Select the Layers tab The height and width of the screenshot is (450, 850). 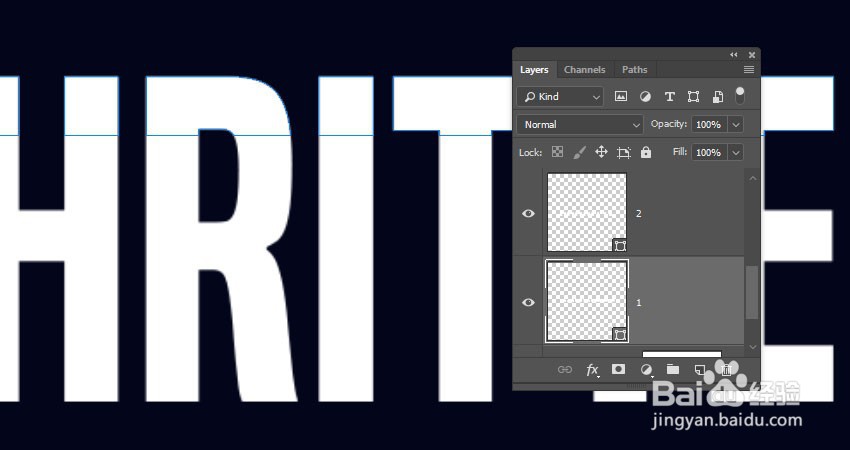tap(534, 69)
